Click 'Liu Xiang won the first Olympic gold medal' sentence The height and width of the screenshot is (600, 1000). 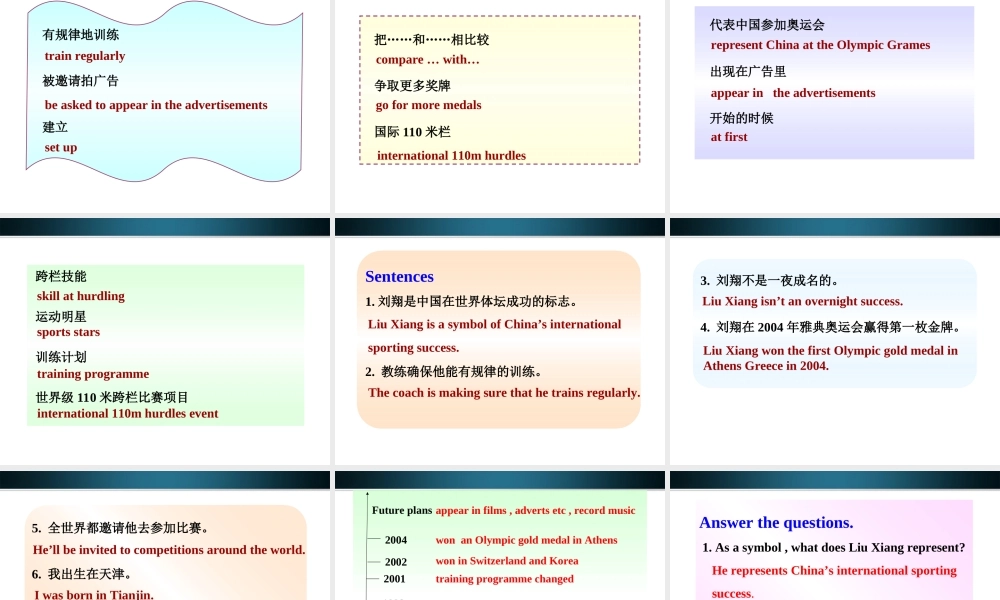[830, 358]
